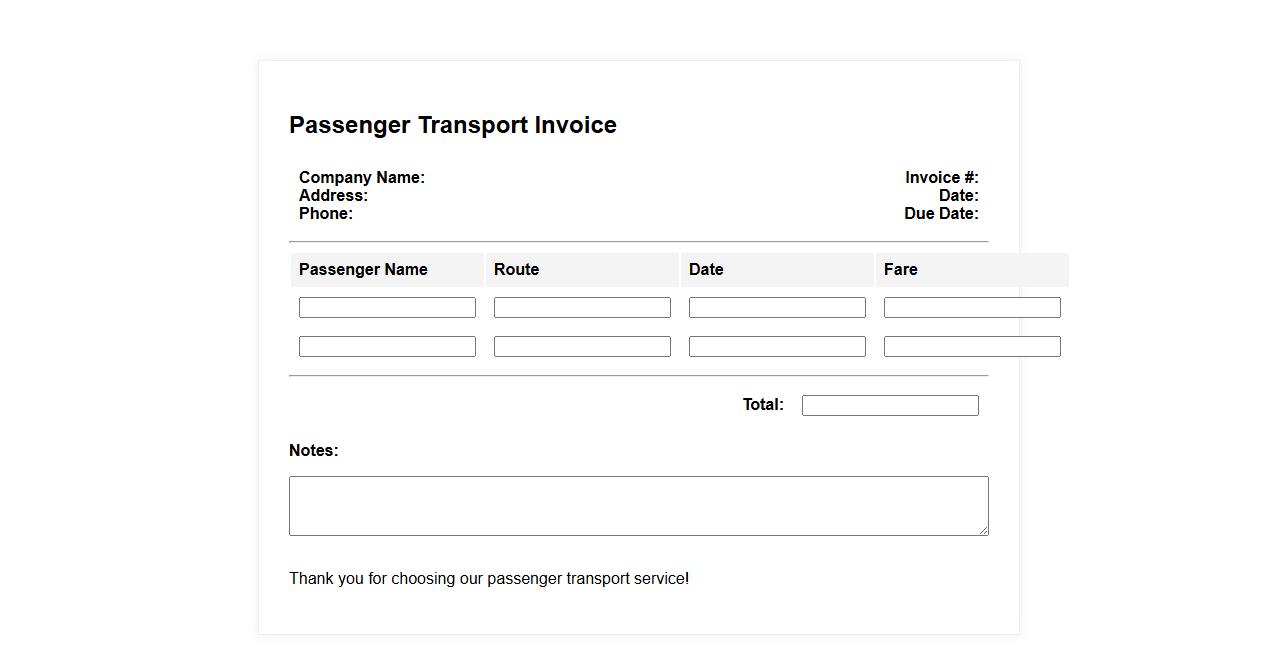The image size is (1278, 650).
Task: Click the Passenger Name column header
Action: point(363,270)
